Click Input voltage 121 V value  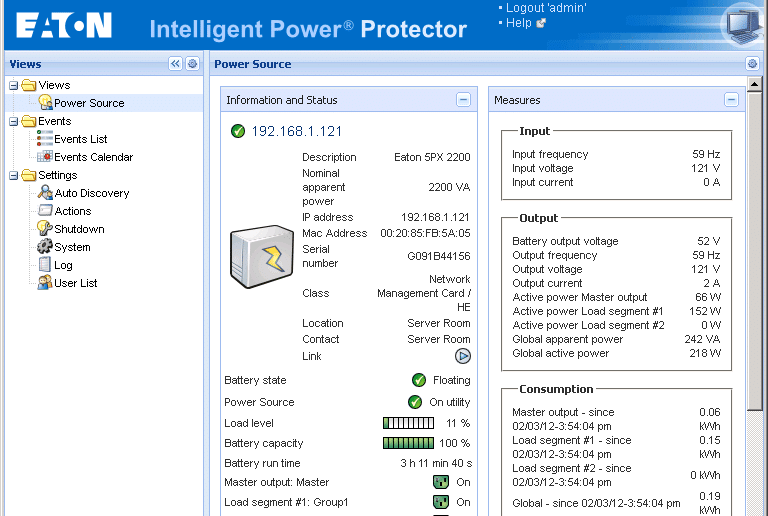tap(705, 168)
